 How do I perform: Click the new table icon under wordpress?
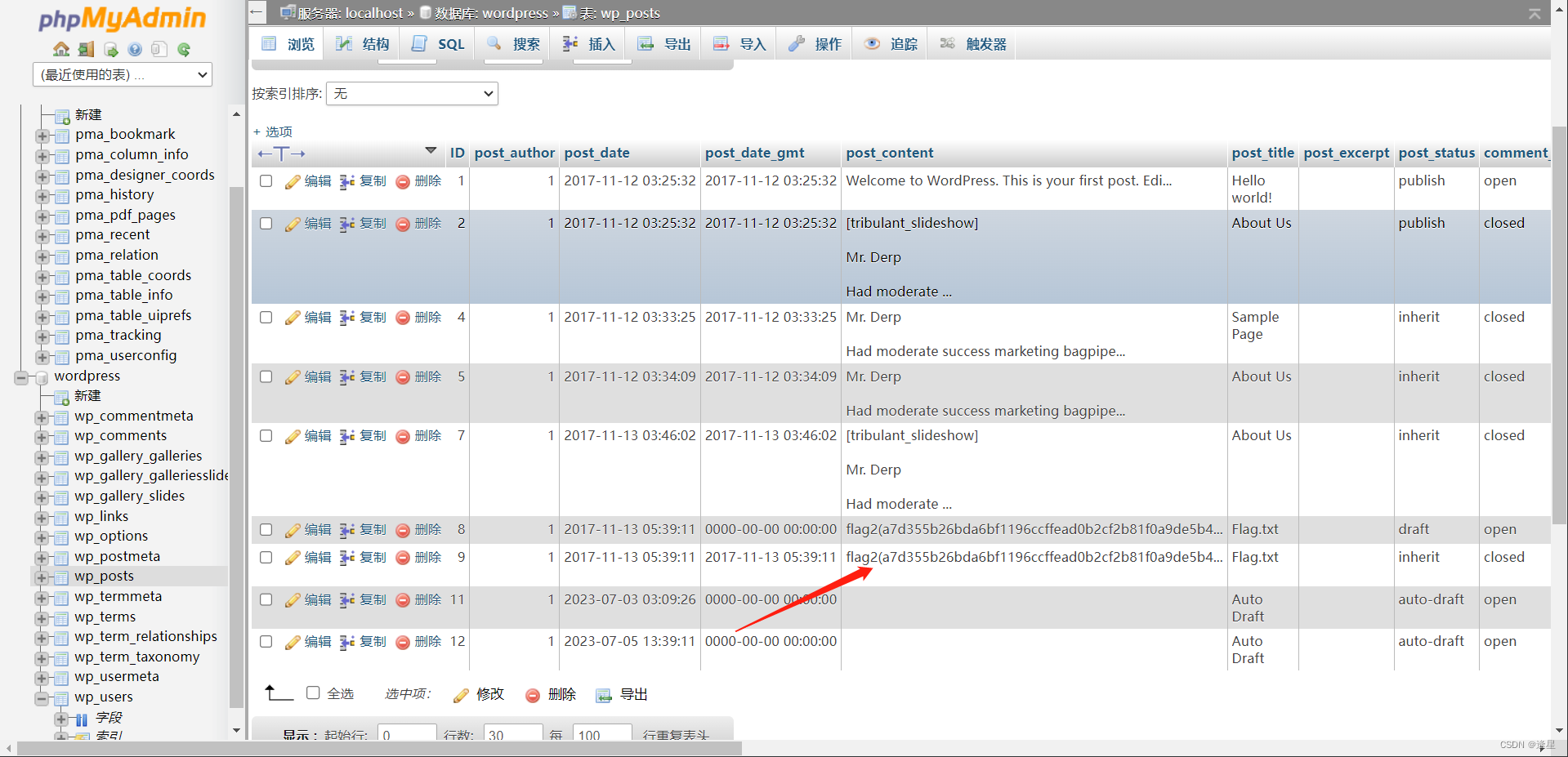click(61, 397)
